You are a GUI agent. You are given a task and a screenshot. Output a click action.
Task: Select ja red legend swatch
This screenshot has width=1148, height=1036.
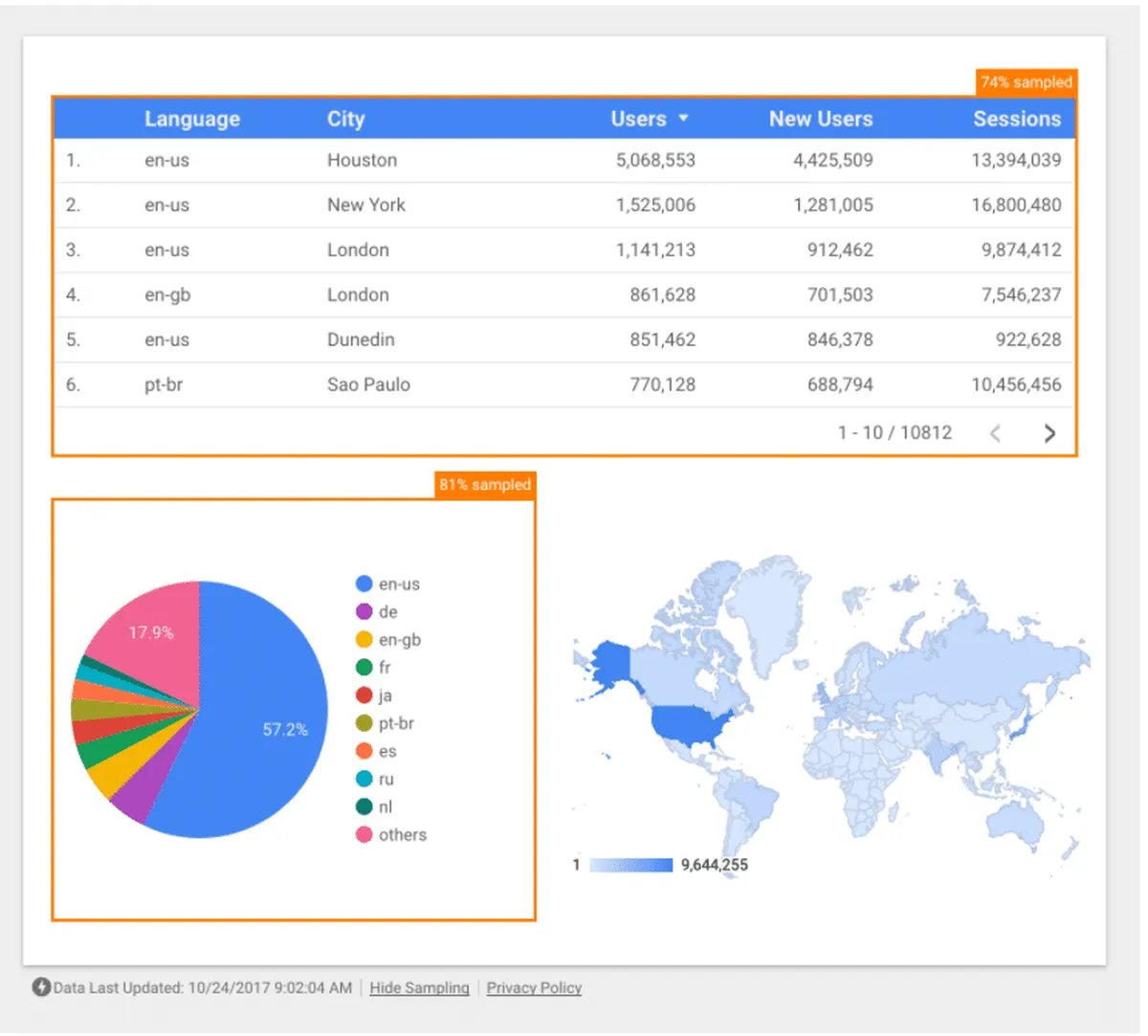click(x=364, y=695)
